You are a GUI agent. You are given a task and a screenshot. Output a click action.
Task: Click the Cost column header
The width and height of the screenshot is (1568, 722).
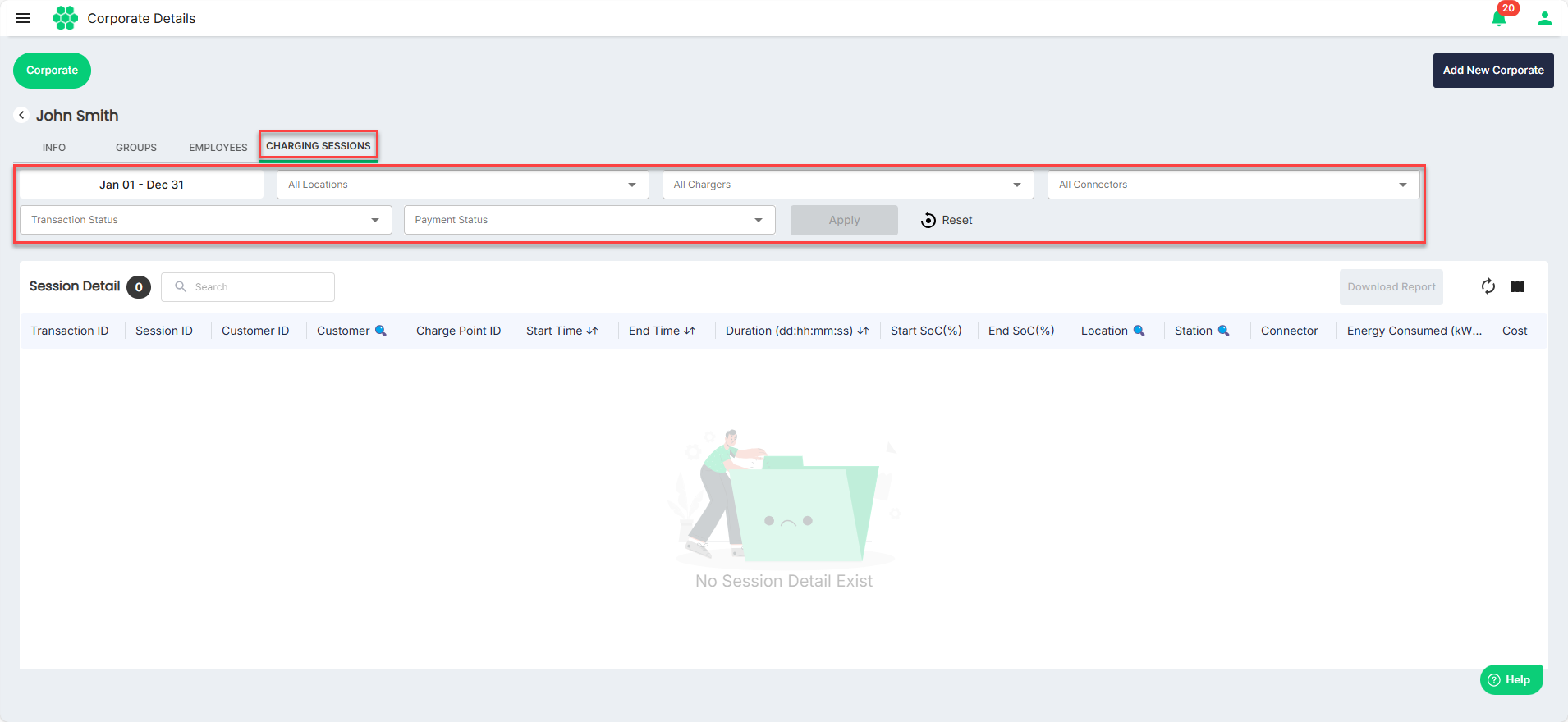(1515, 331)
